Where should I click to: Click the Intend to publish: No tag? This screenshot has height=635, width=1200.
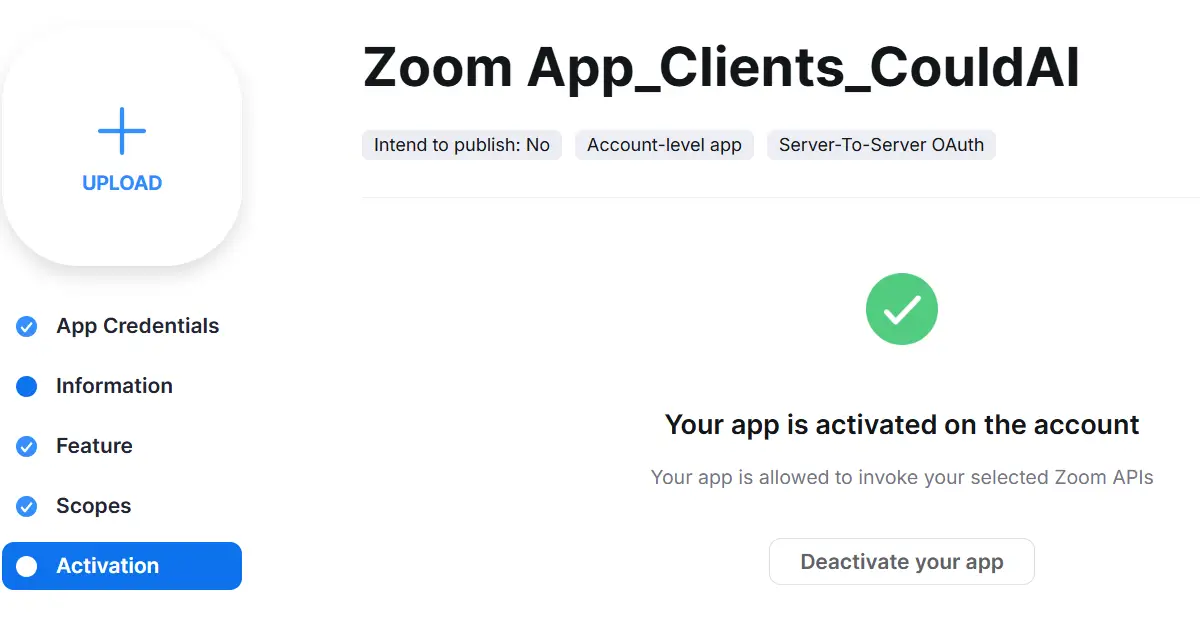462,145
